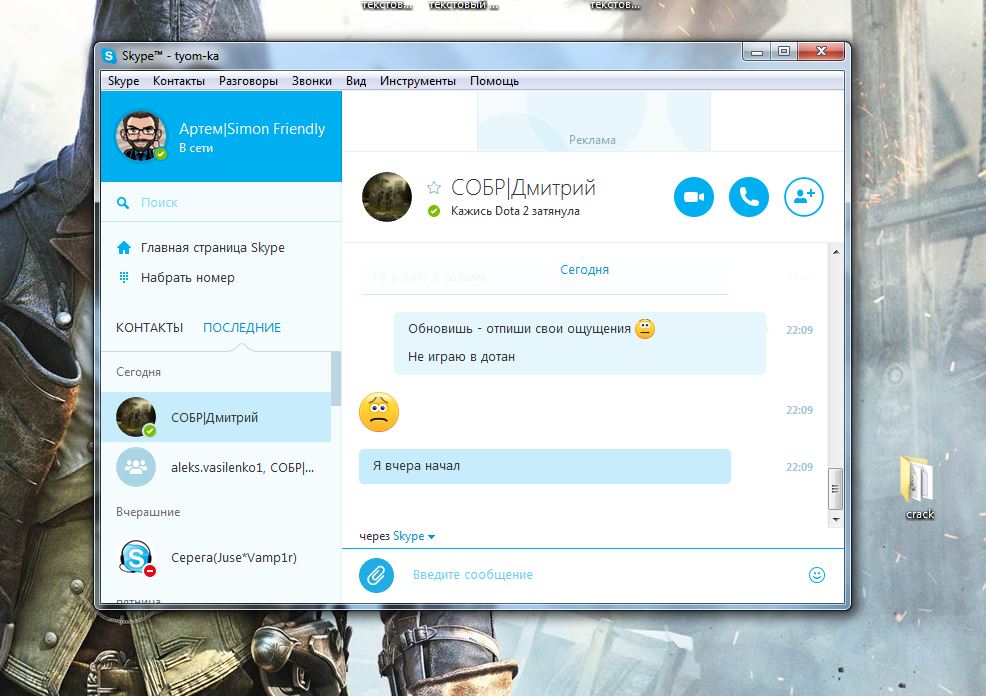Open the Вид menu
This screenshot has height=696, width=986.
(356, 81)
